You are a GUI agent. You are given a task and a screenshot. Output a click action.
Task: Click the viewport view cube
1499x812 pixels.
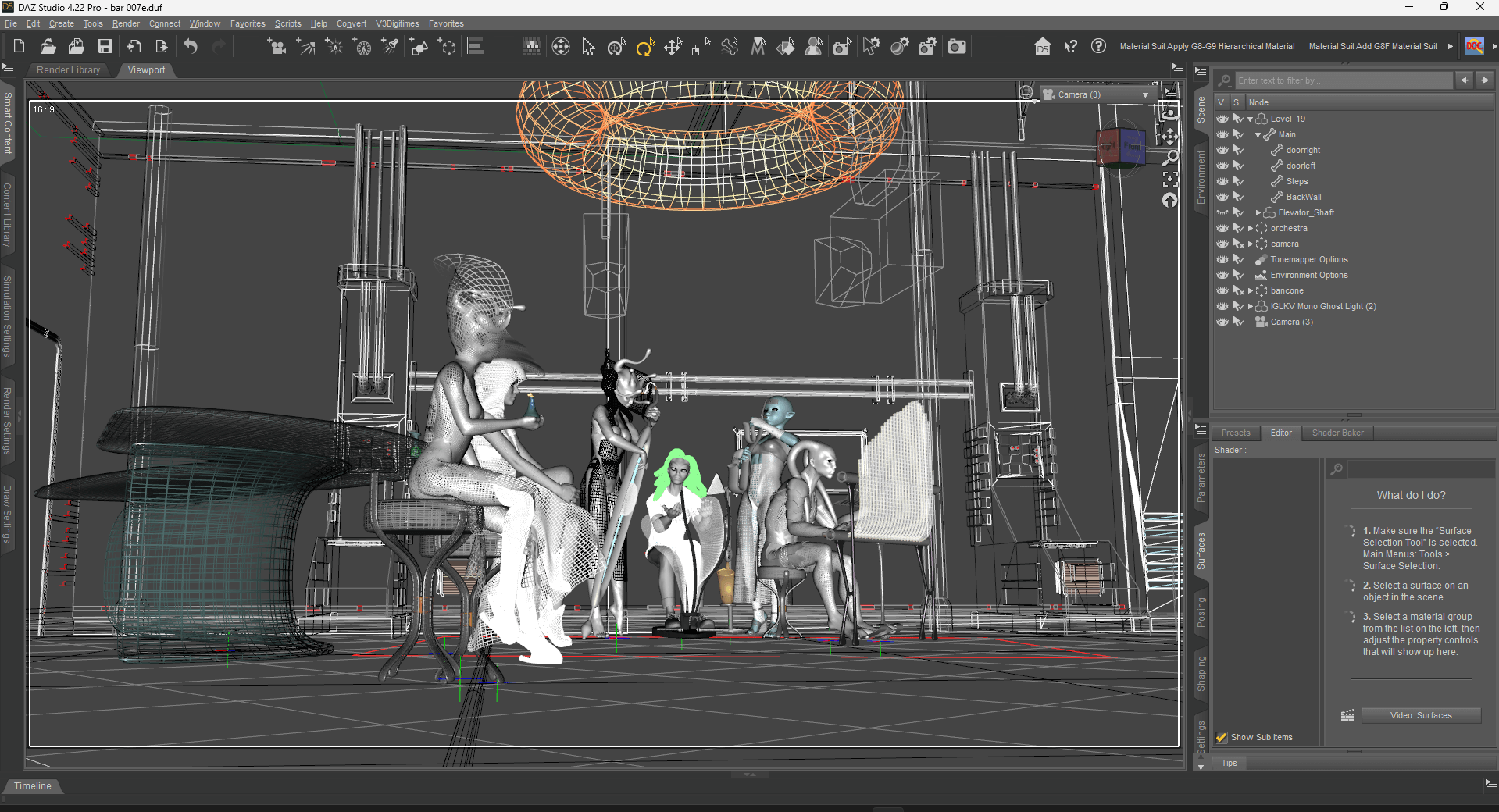1120,147
